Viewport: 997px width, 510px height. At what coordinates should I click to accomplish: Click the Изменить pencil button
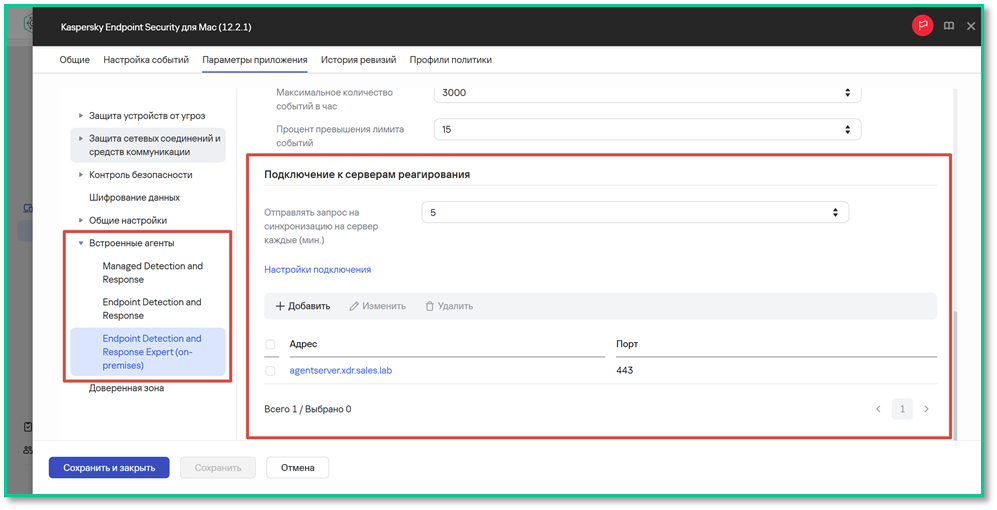378,306
